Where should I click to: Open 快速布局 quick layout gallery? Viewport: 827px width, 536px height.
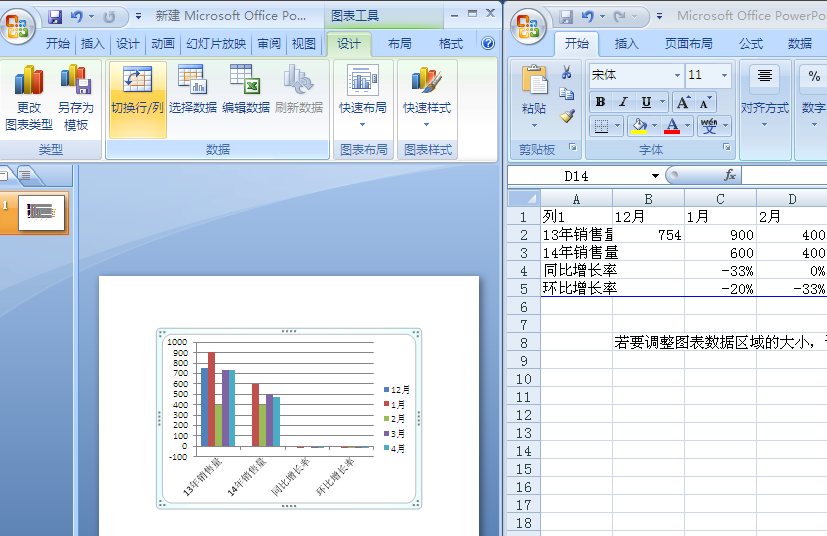point(363,96)
